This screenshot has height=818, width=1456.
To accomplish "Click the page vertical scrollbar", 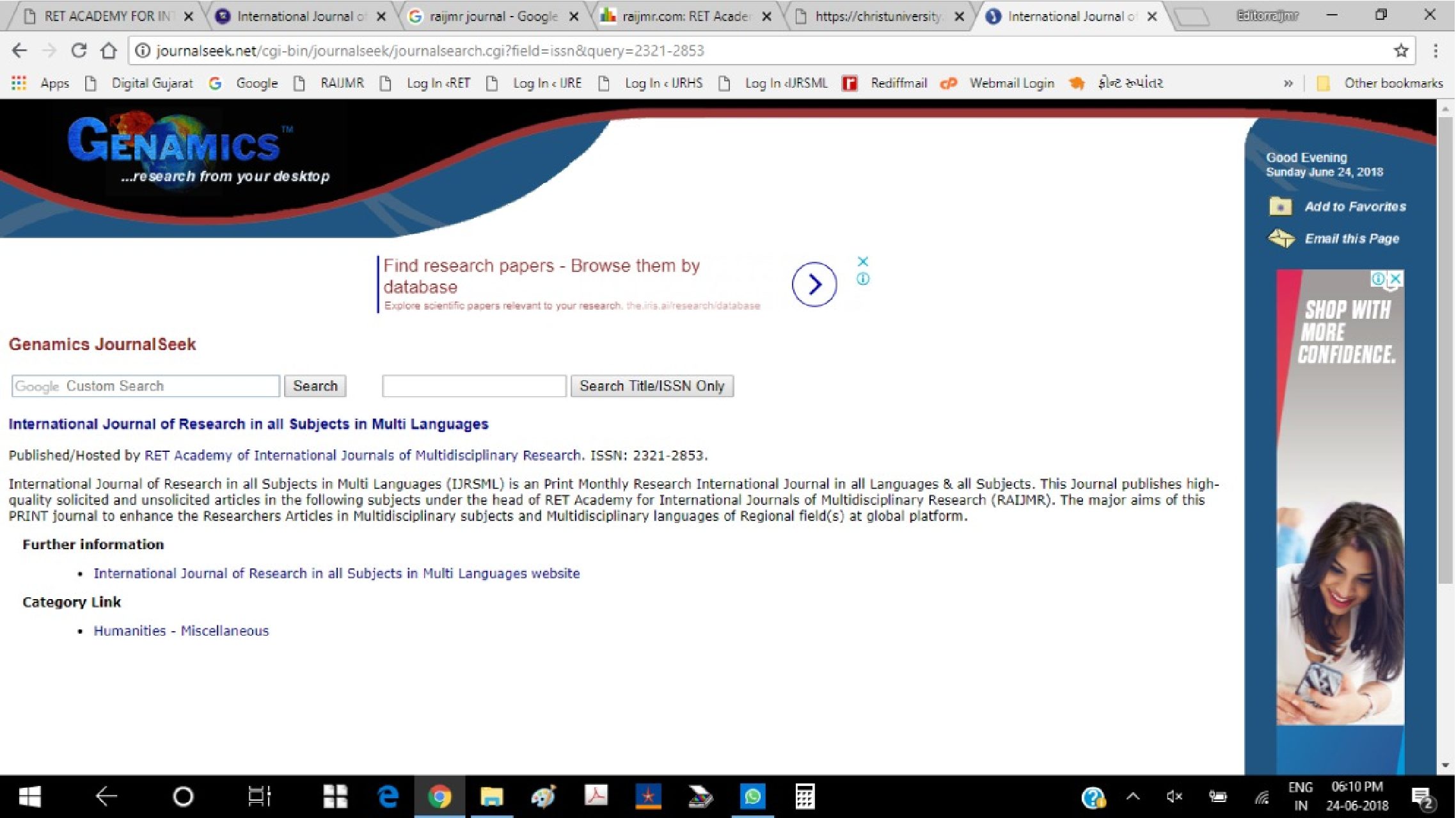I will 1444,349.
